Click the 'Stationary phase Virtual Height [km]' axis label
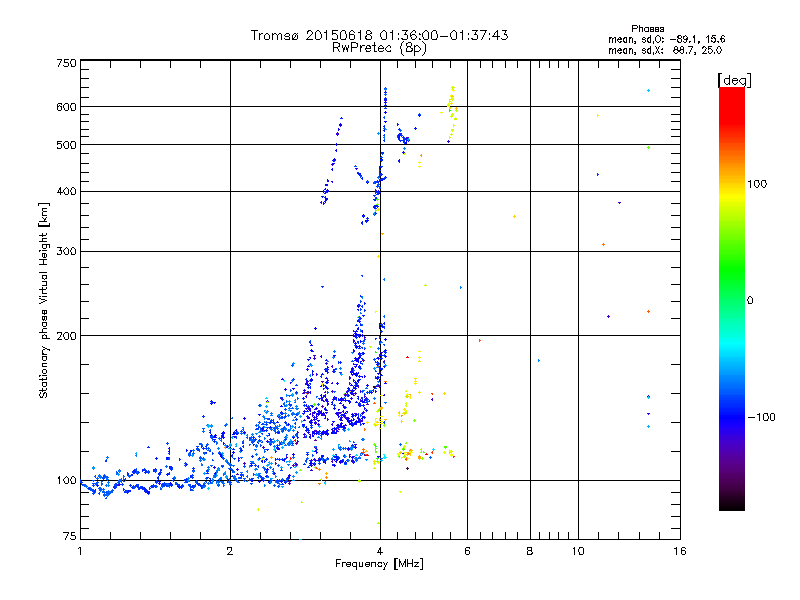This screenshot has width=800, height=600. tap(43, 300)
